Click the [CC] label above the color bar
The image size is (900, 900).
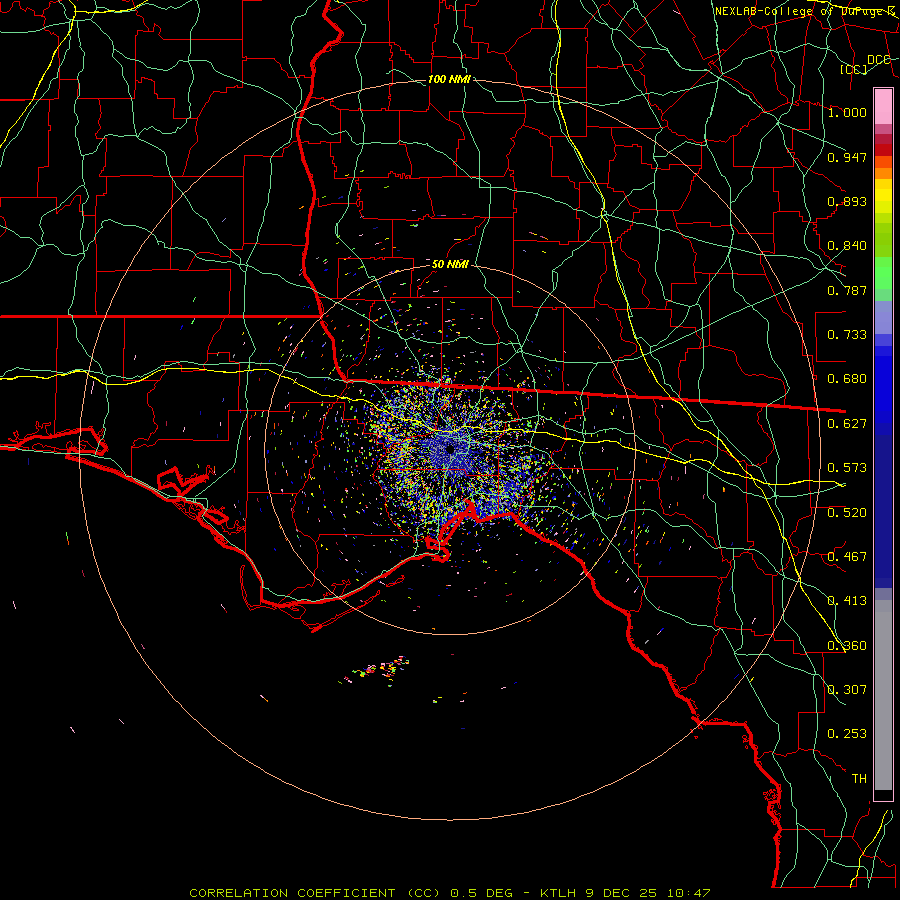[x=854, y=69]
